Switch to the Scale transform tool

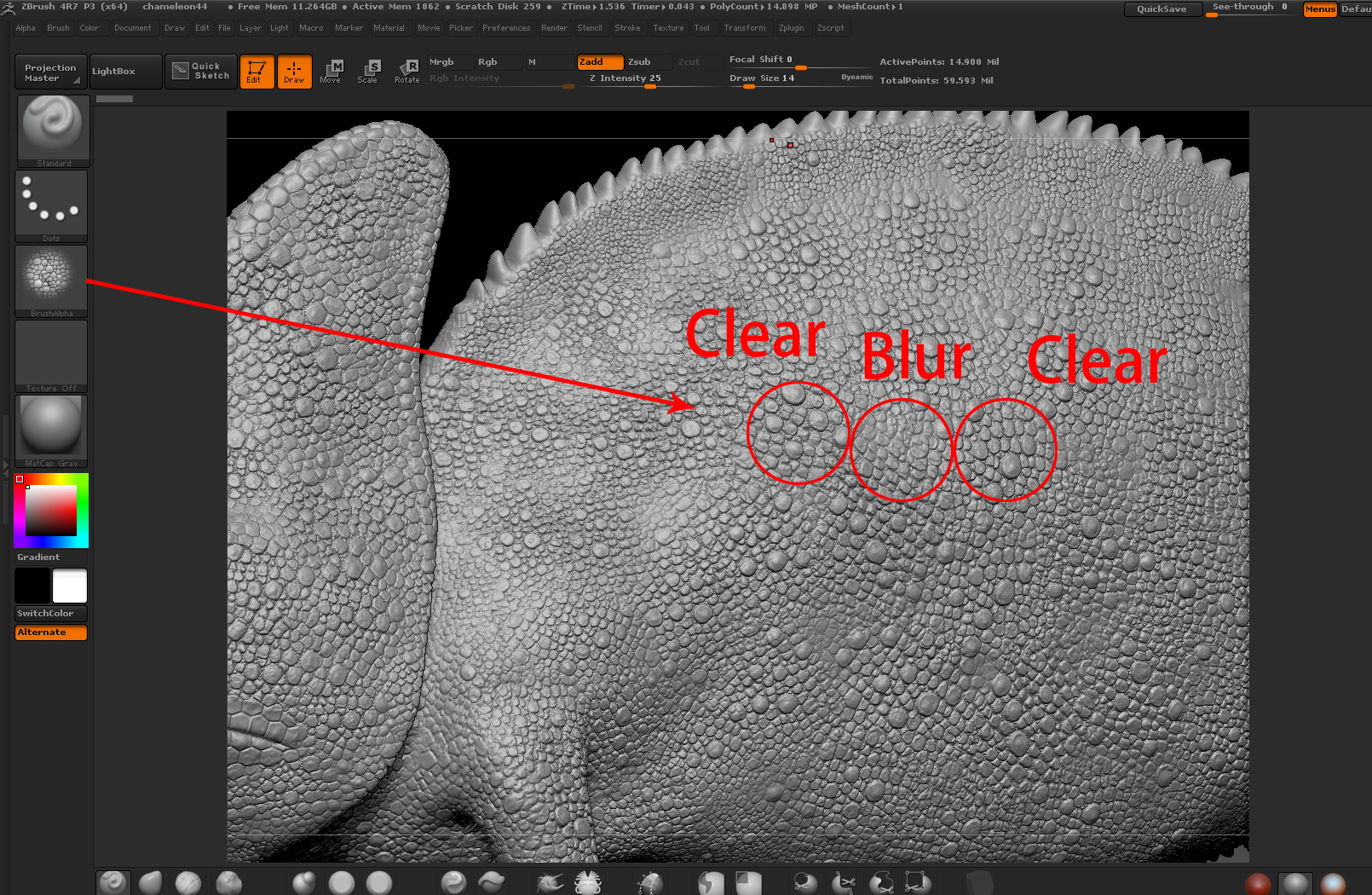(368, 72)
